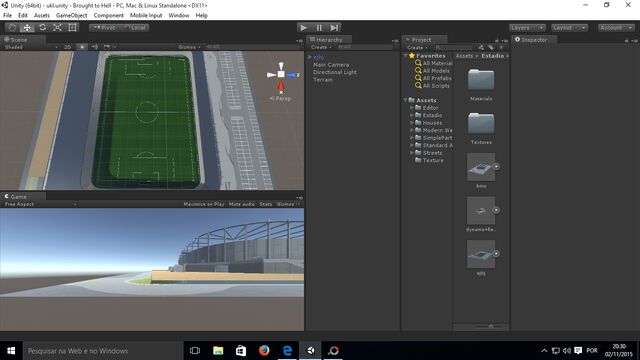This screenshot has width=640, height=360.
Task: Select the Scale tool
Action: (57, 28)
